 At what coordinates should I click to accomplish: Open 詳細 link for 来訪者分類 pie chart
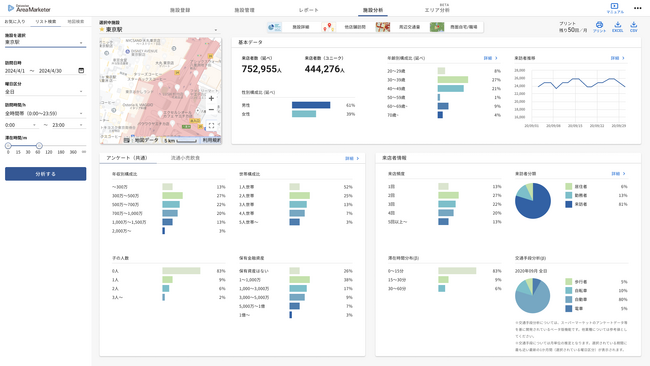618,174
